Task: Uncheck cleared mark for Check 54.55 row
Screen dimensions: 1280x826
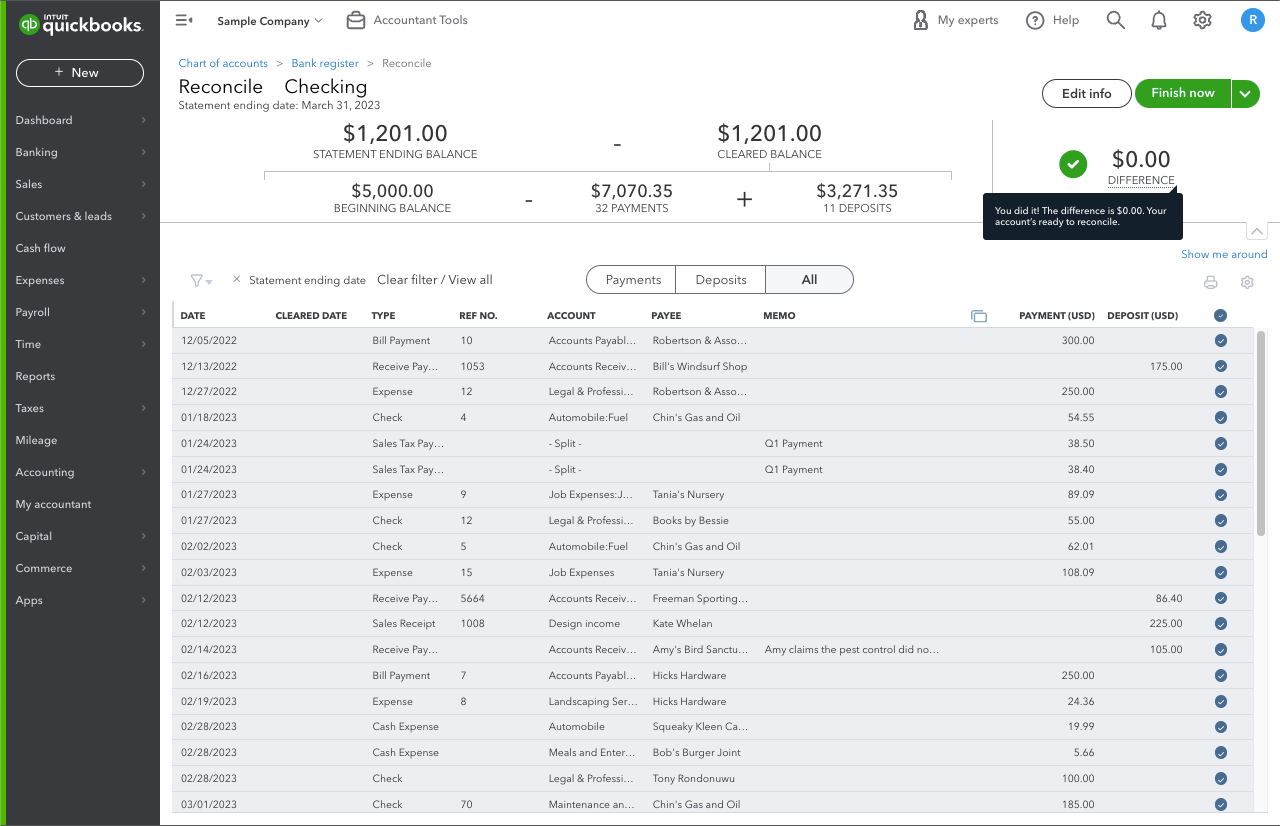Action: pos(1220,418)
